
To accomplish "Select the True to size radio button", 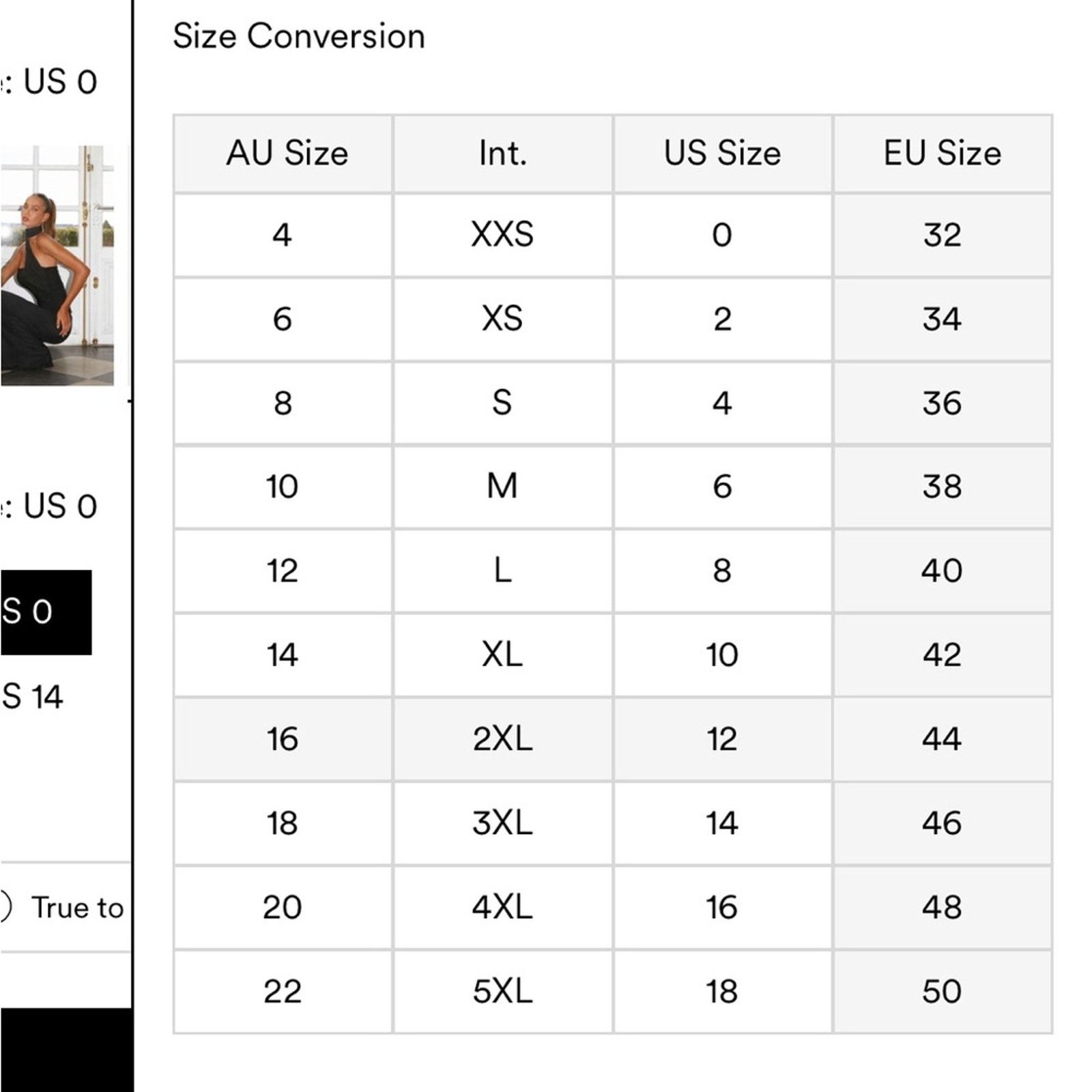I will [5, 907].
